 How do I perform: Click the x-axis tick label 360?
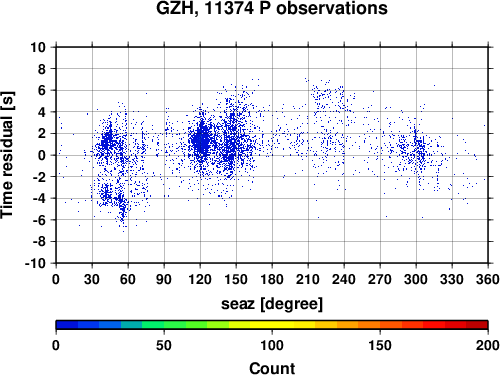[488, 279]
